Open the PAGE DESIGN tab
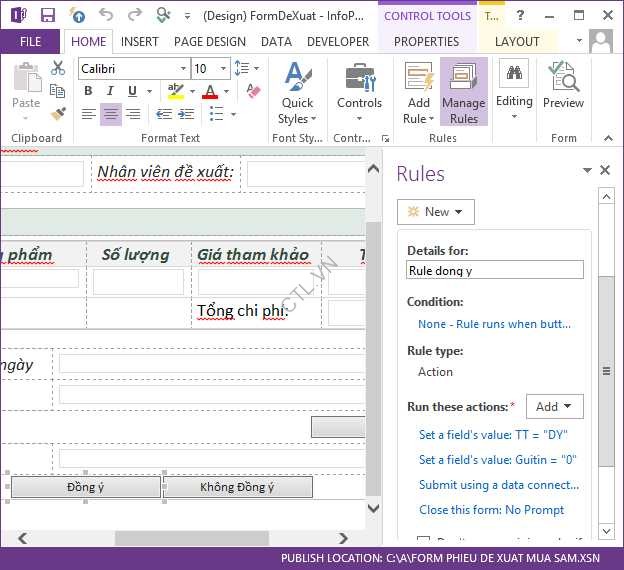This screenshot has width=624, height=570. [209, 42]
